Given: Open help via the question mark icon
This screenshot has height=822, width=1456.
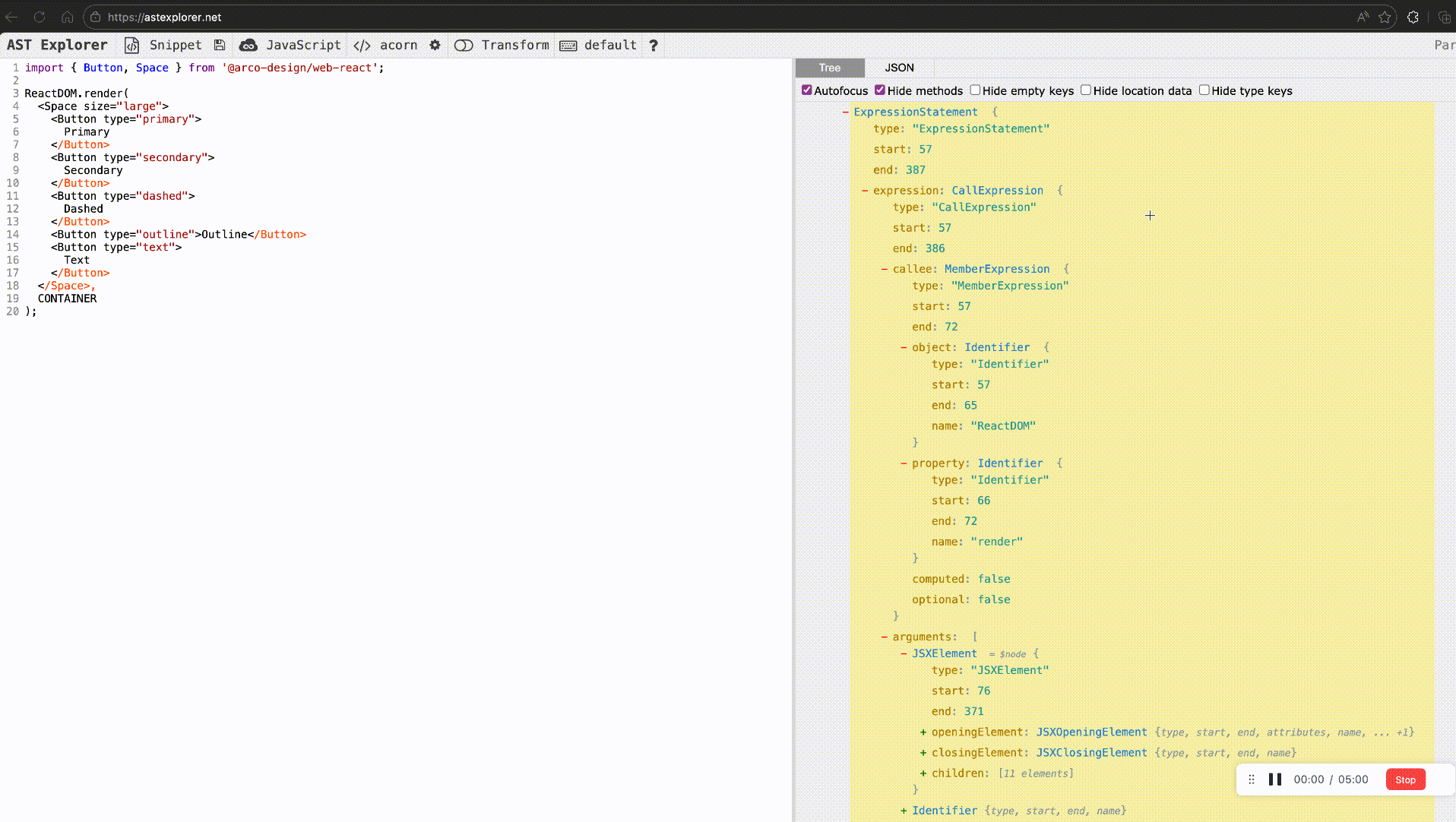Looking at the screenshot, I should pyautogui.click(x=653, y=46).
